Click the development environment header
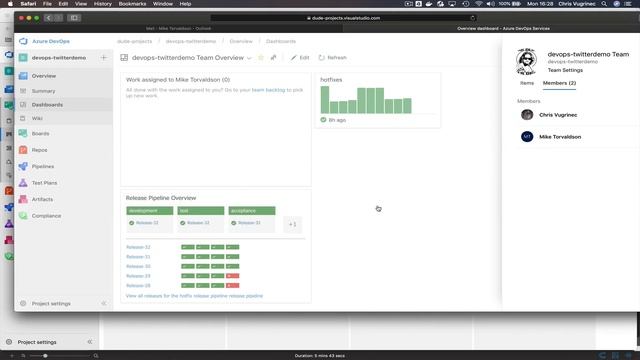The image size is (640, 360). coord(149,211)
